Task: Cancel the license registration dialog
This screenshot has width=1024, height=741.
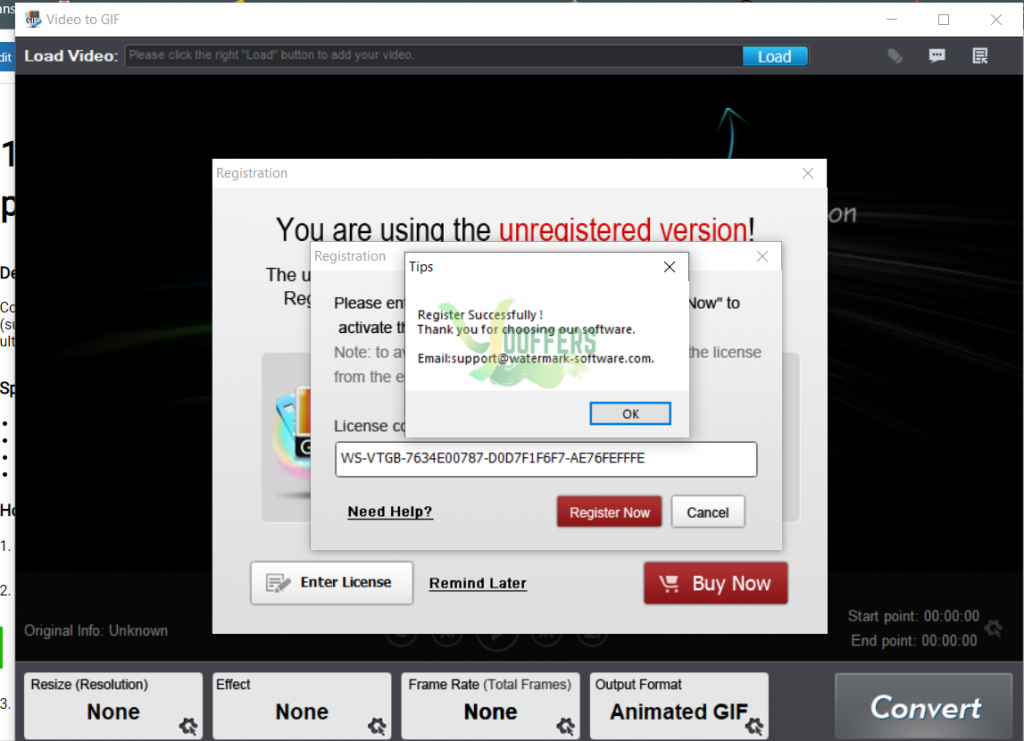Action: point(707,512)
